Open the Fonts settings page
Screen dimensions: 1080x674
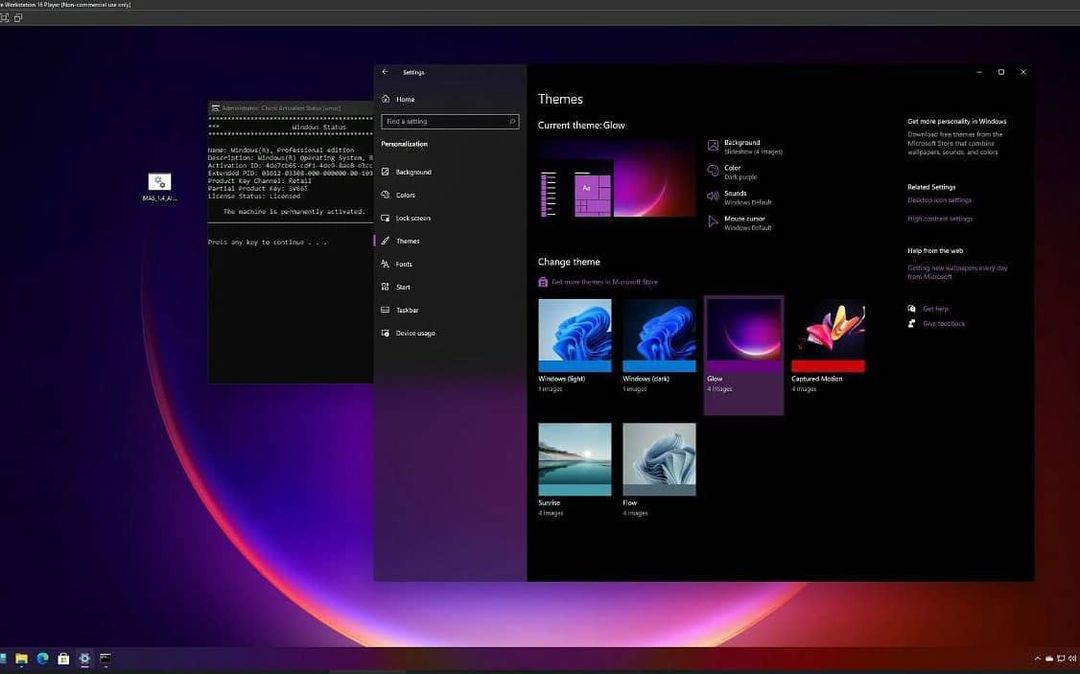point(404,264)
